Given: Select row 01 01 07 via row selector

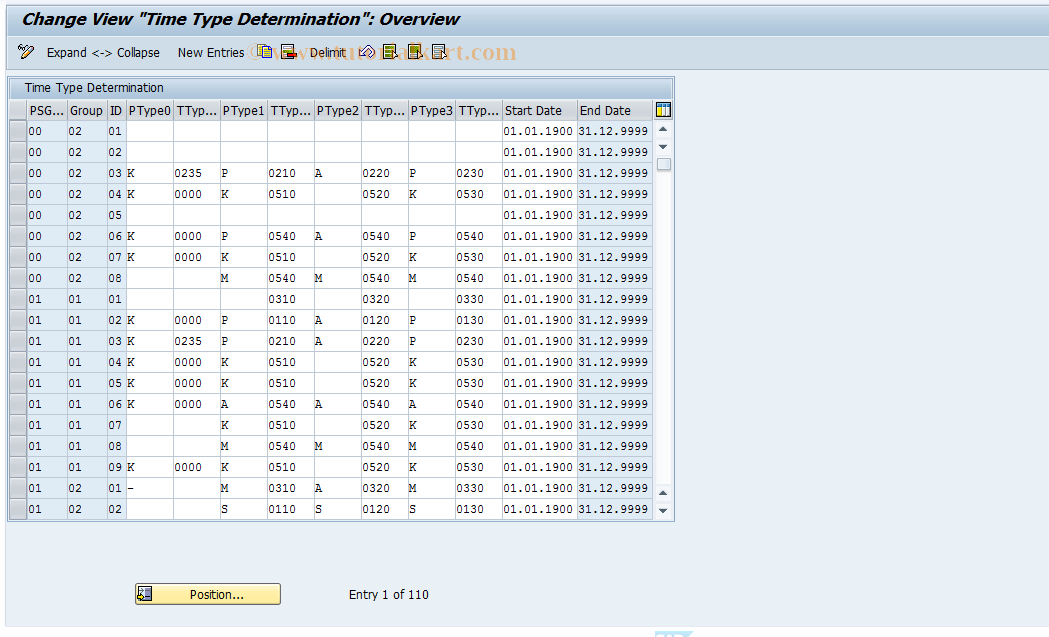Looking at the screenshot, I should 18,425.
